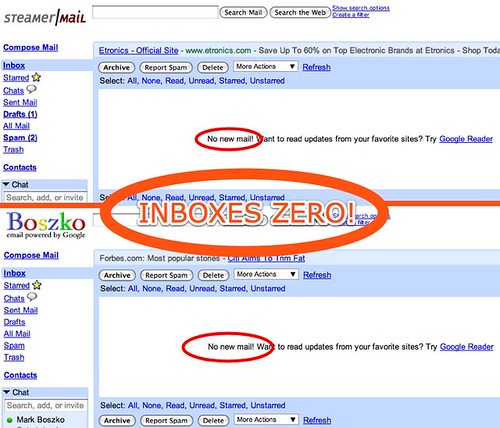Open the Etronics - Official Site ad link
The image size is (500, 428).
pos(139,50)
